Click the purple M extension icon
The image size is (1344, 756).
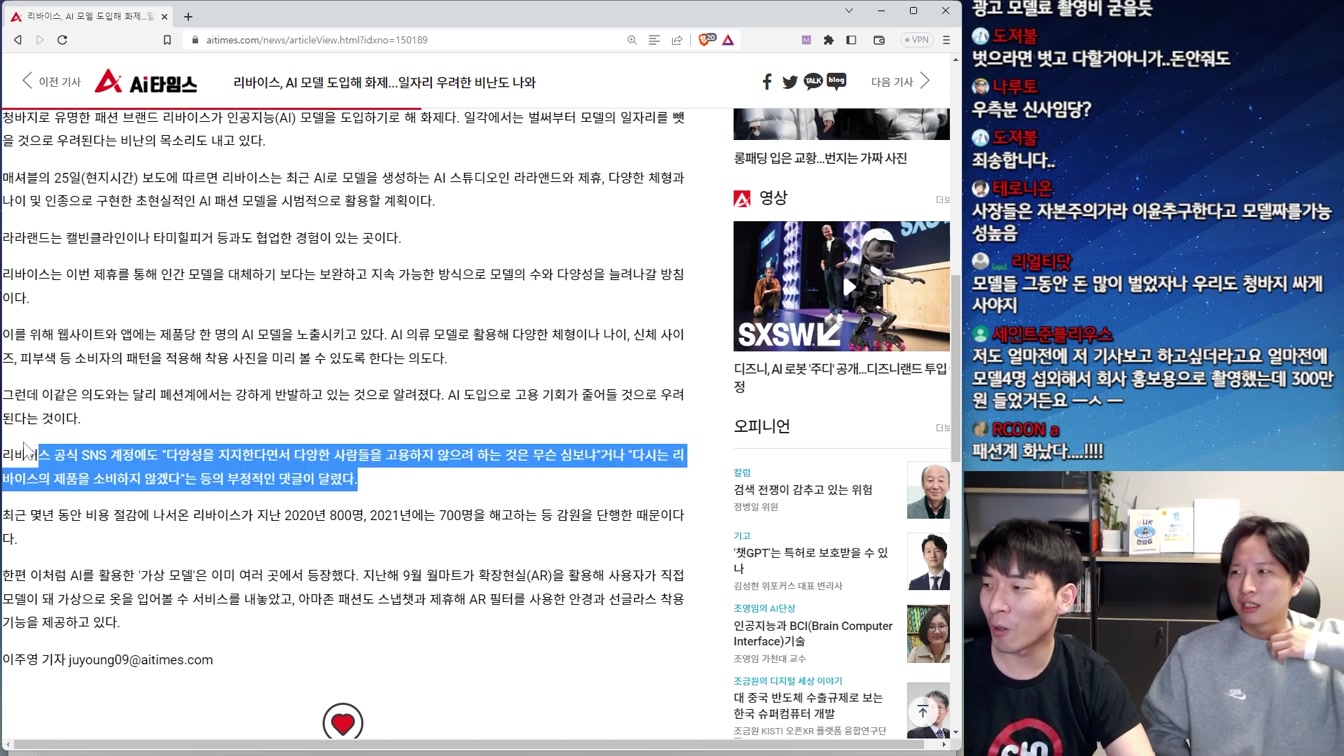click(x=806, y=40)
